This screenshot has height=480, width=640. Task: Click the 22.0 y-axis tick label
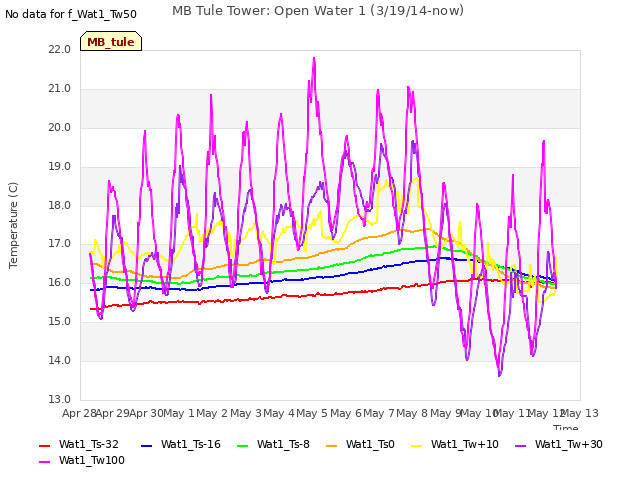(x=60, y=49)
